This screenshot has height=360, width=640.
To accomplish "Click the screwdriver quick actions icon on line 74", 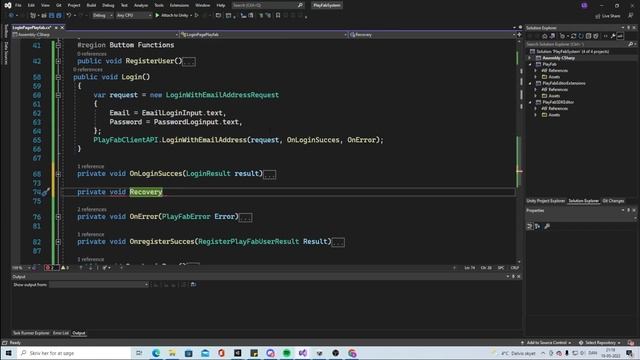I will point(45,192).
